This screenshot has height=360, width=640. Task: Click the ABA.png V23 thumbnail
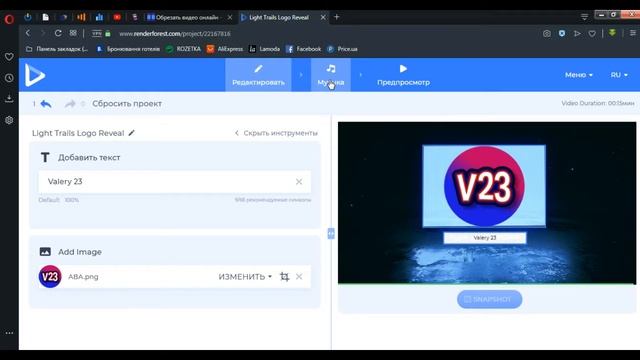[x=50, y=277]
